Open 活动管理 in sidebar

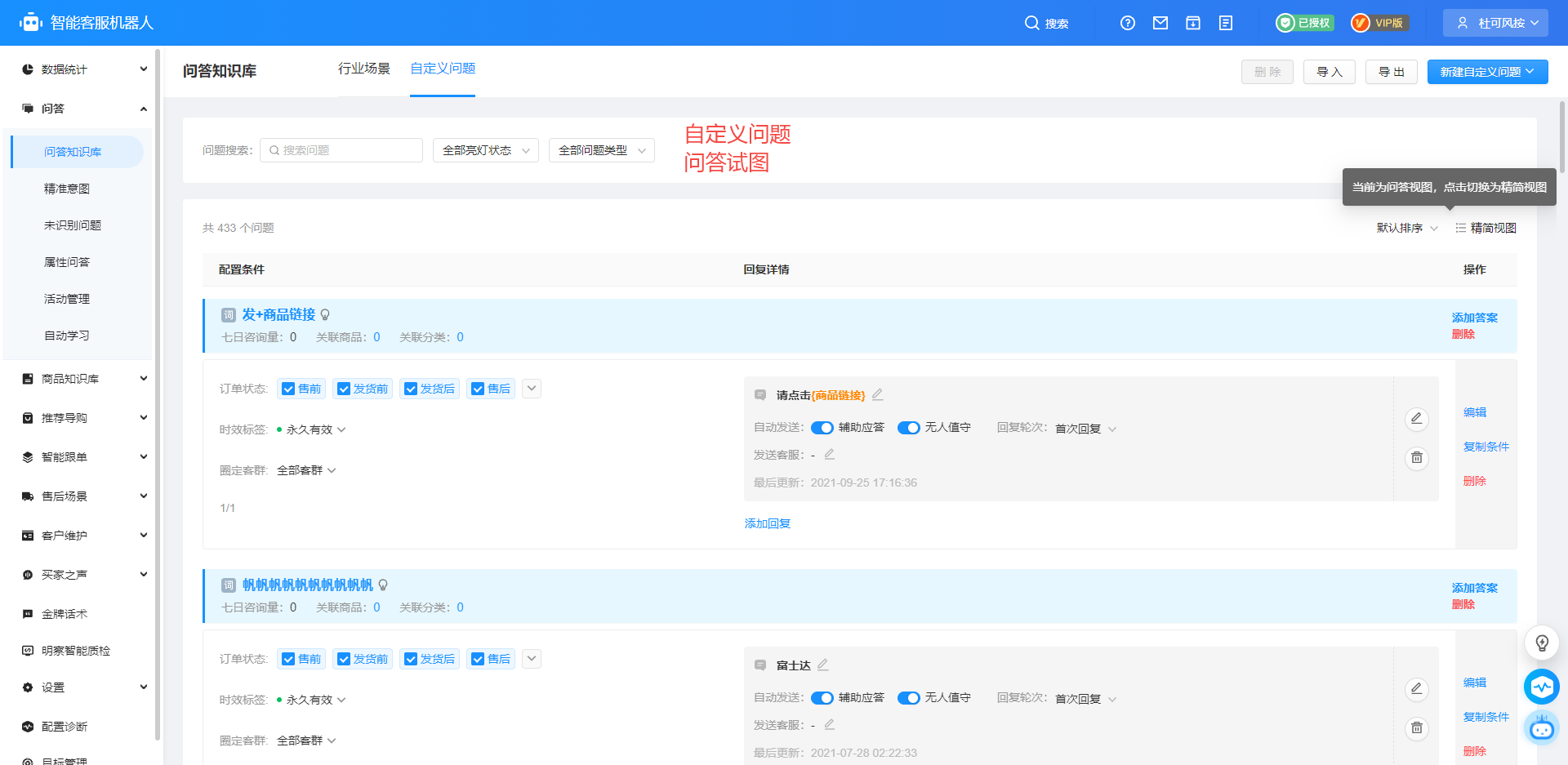pos(67,299)
